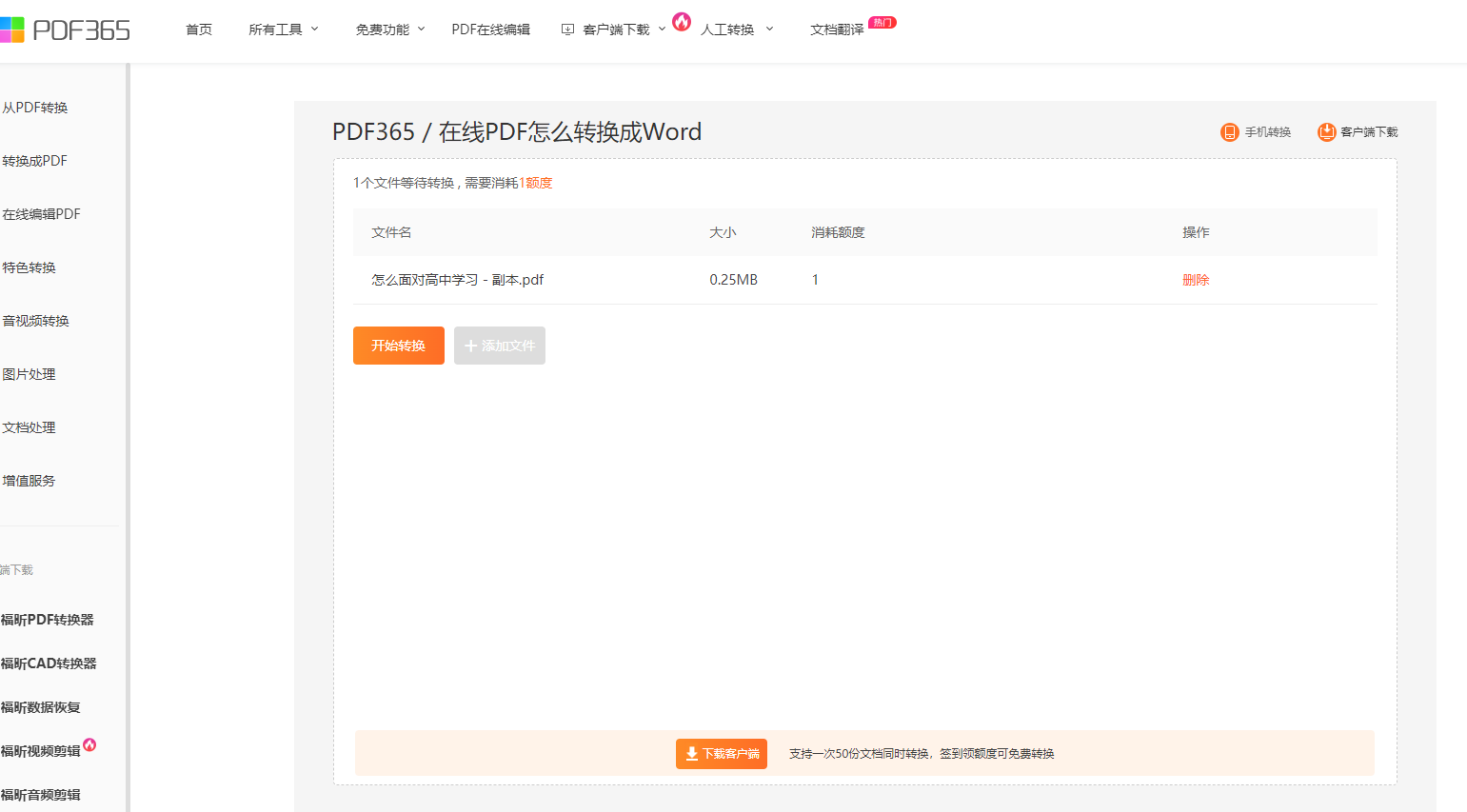The width and height of the screenshot is (1467, 812).
Task: Click the 0.25MB size cell
Action: coord(734,280)
